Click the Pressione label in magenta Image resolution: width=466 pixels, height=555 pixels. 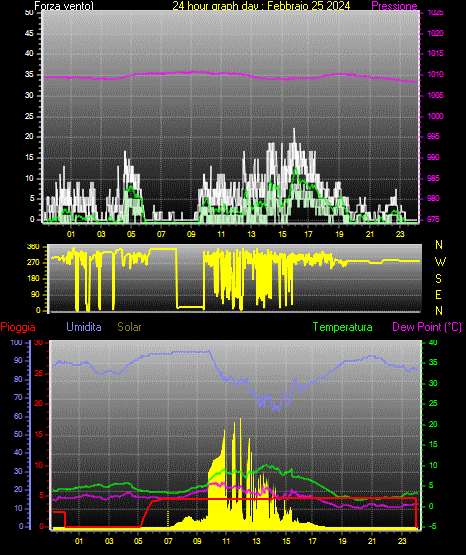point(394,6)
